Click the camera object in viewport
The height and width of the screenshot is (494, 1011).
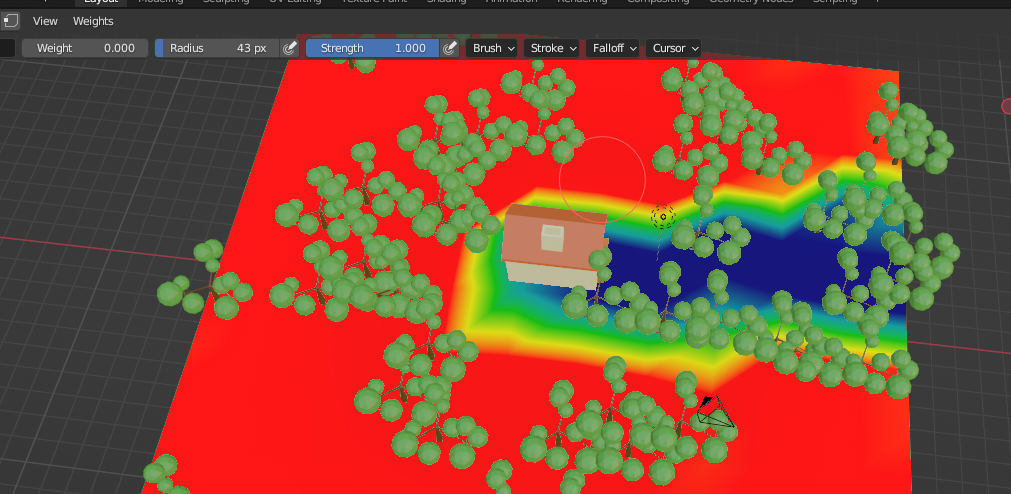coord(715,413)
